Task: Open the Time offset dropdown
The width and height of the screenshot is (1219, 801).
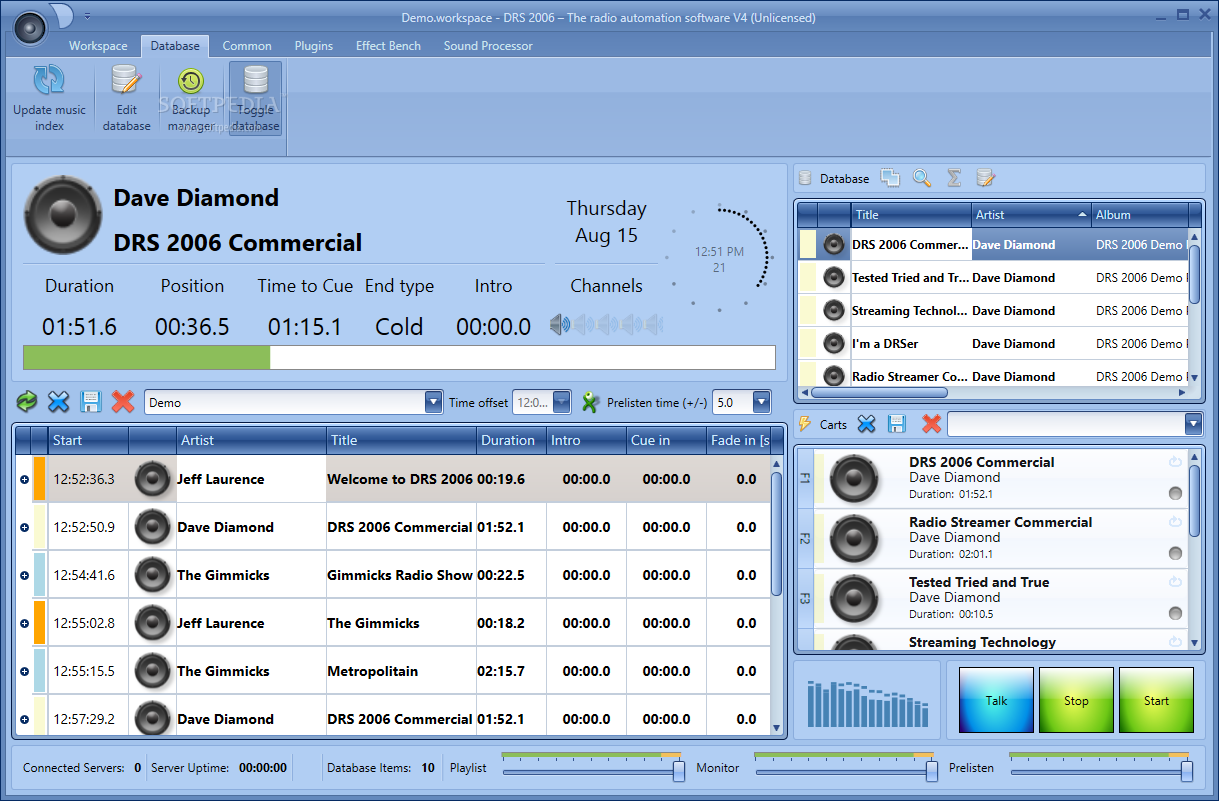Action: pos(561,402)
